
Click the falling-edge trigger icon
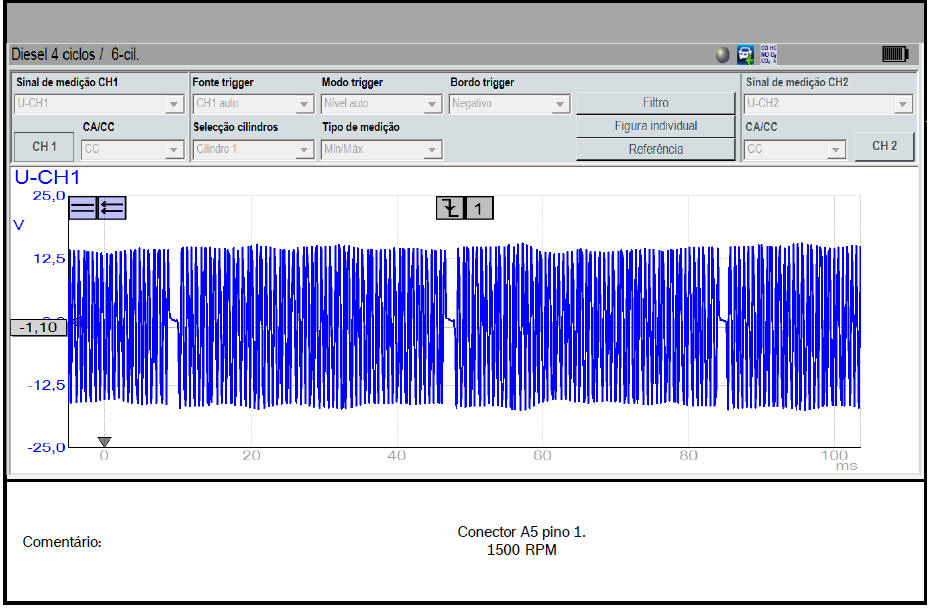tap(451, 208)
